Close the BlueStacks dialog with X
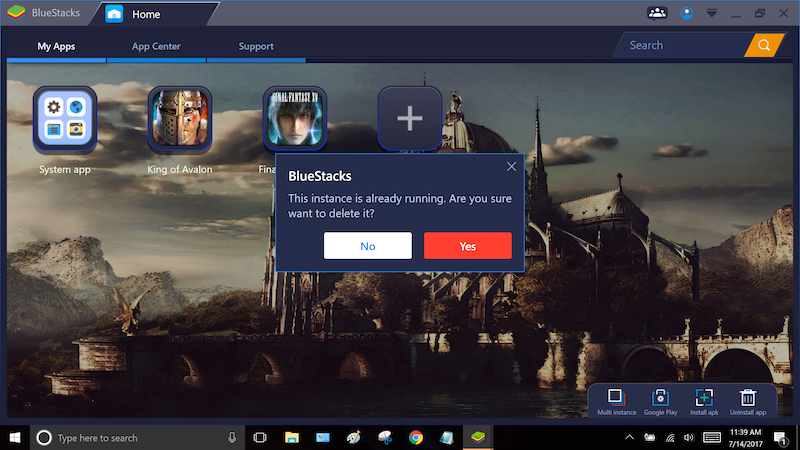 click(511, 166)
